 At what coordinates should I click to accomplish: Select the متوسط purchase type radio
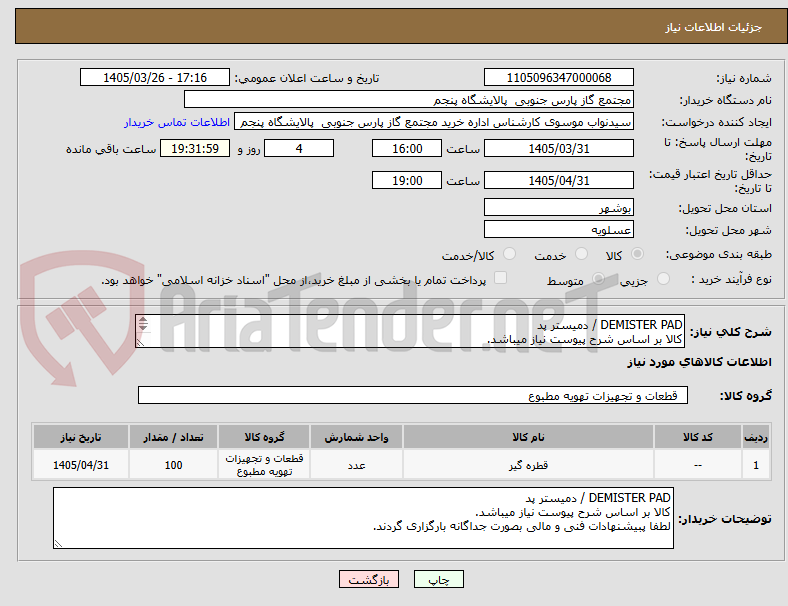(x=598, y=278)
